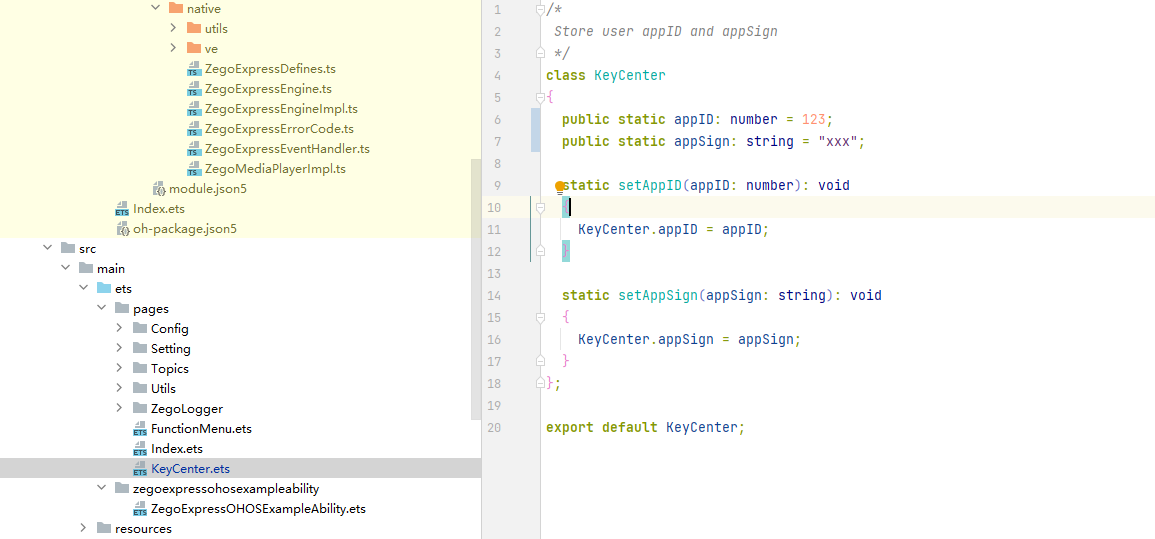Click the lightbulb quick-fix icon on line 9
Screen dimensions: 1155x539
coord(560,187)
